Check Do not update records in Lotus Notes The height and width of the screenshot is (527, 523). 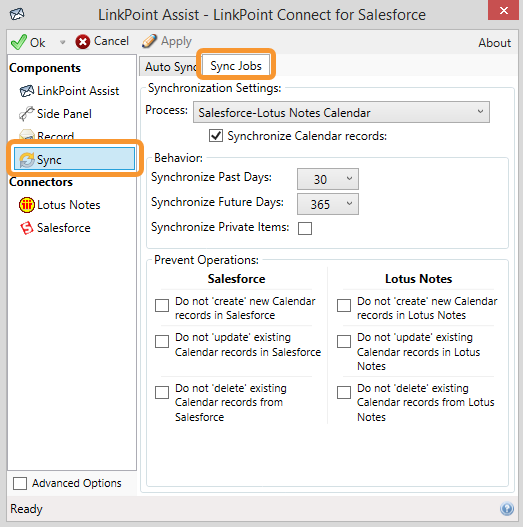tap(344, 341)
